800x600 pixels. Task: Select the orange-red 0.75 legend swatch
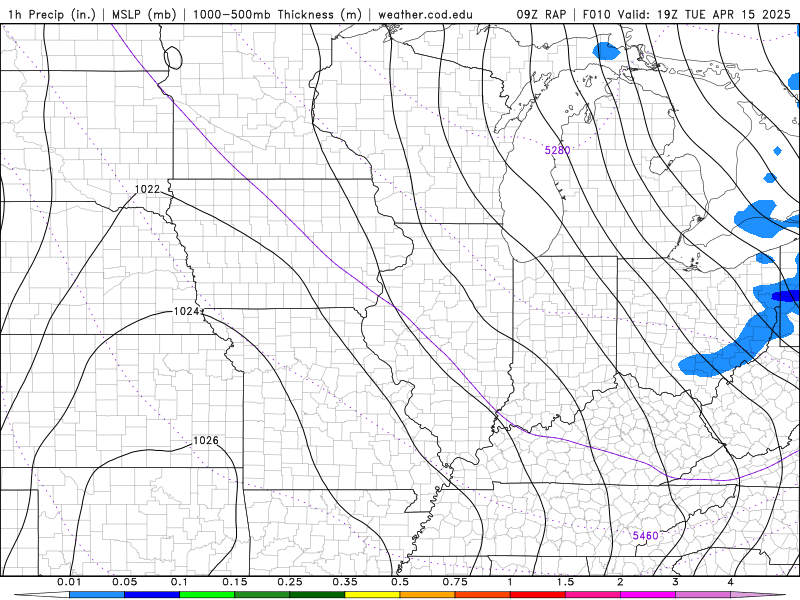[483, 595]
